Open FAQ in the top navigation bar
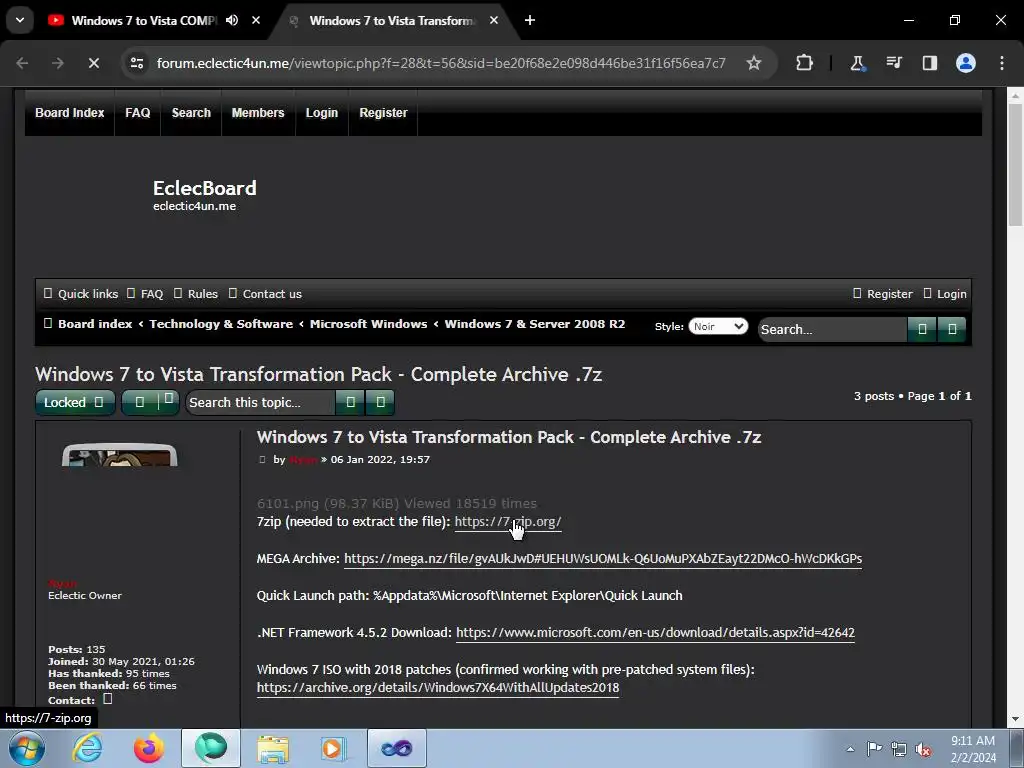This screenshot has width=1024, height=768. point(138,113)
